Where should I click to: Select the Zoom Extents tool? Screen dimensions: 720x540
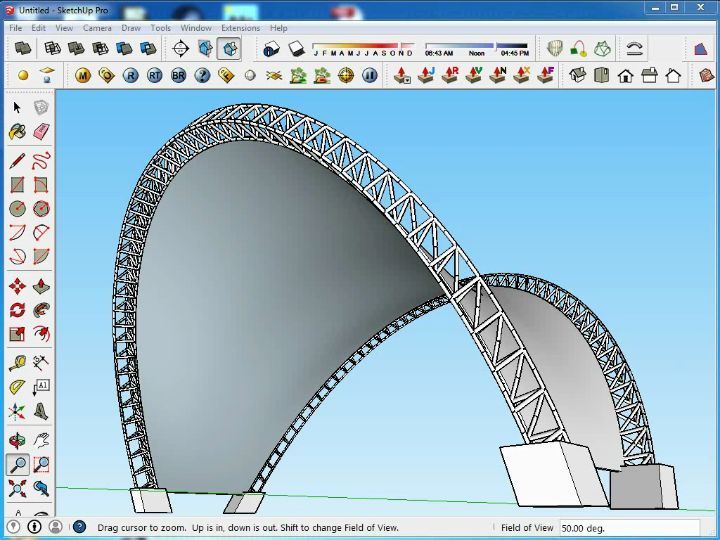tap(17, 489)
